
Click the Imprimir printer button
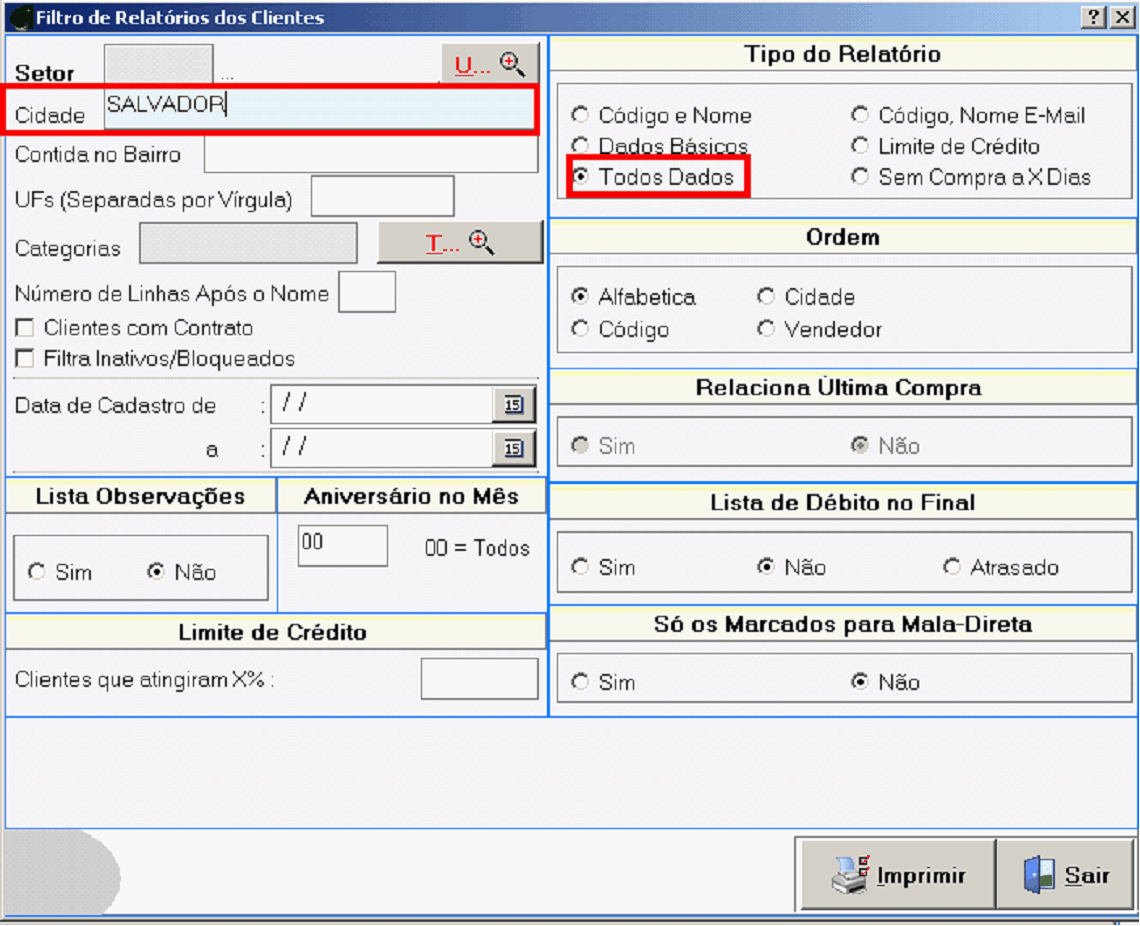tap(898, 875)
